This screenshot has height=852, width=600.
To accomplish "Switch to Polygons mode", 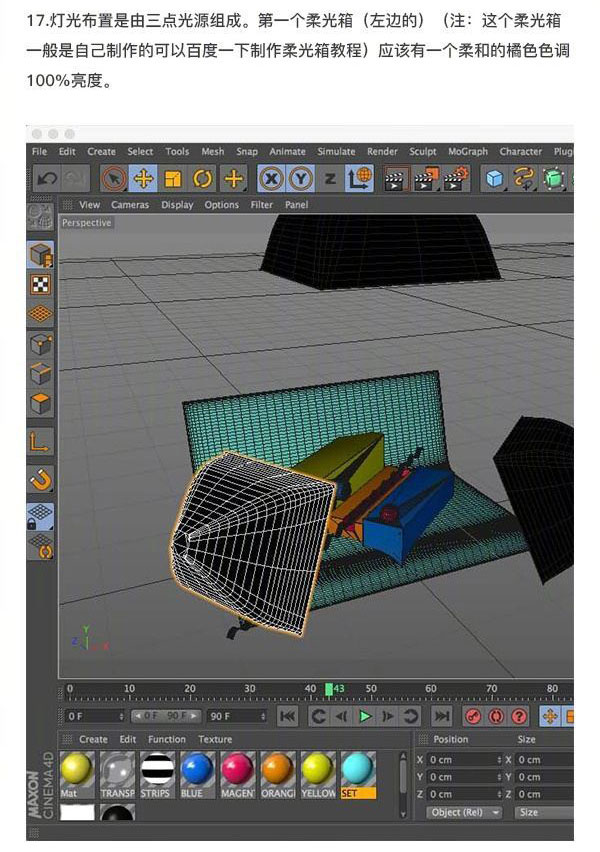I will (41, 404).
